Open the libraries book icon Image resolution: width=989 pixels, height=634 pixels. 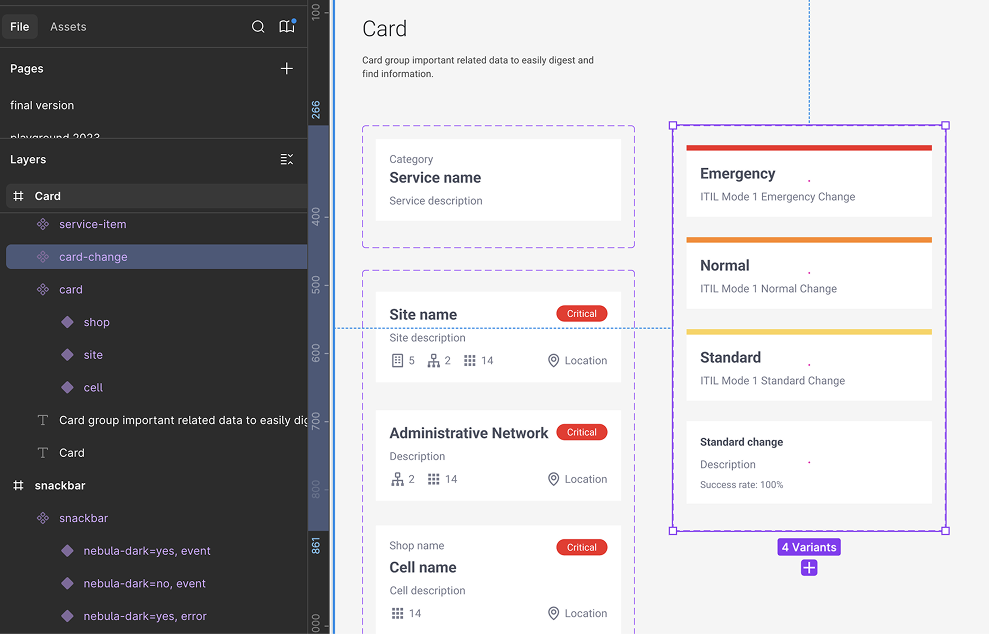(287, 27)
